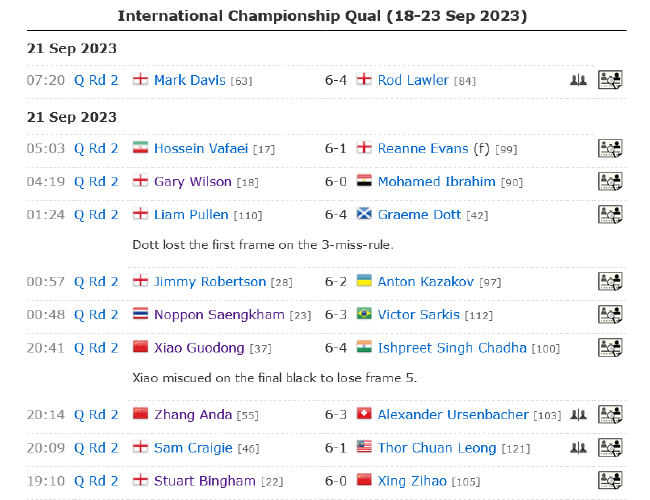Open Graeme Dott player link

(x=419, y=215)
